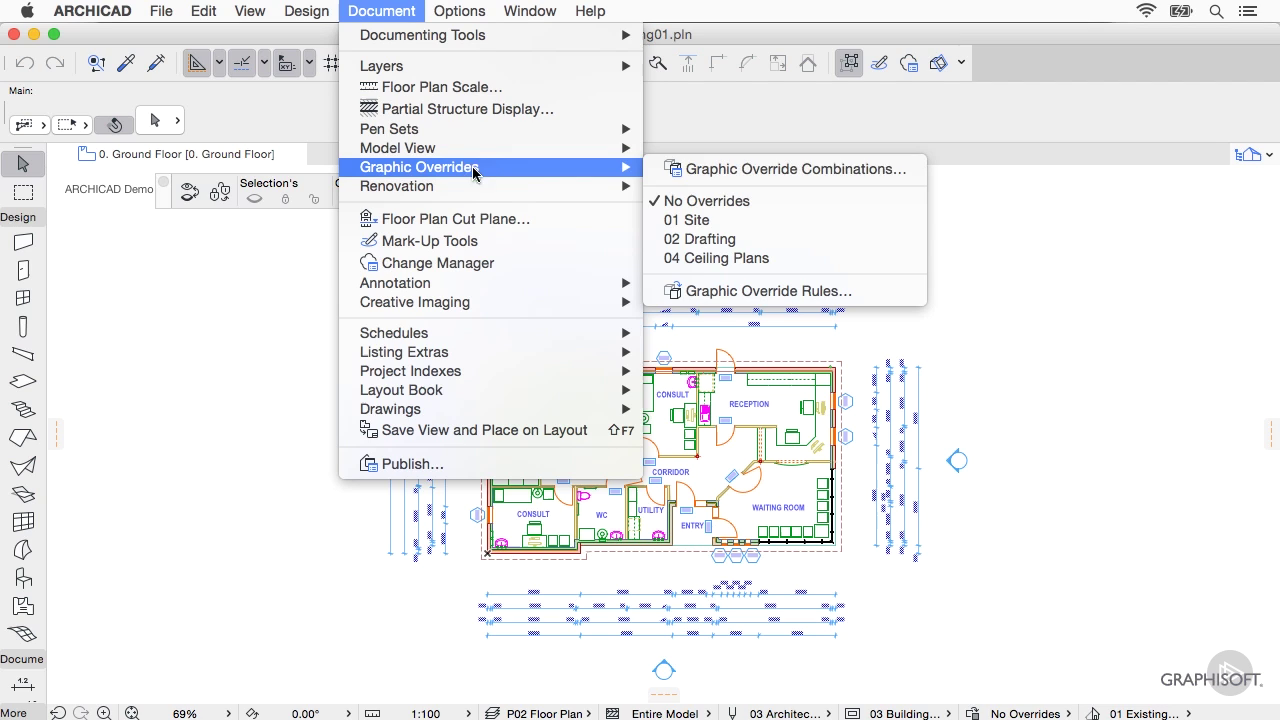Select the Arrow selection tool in toolbox
The height and width of the screenshot is (720, 1280).
(x=23, y=163)
